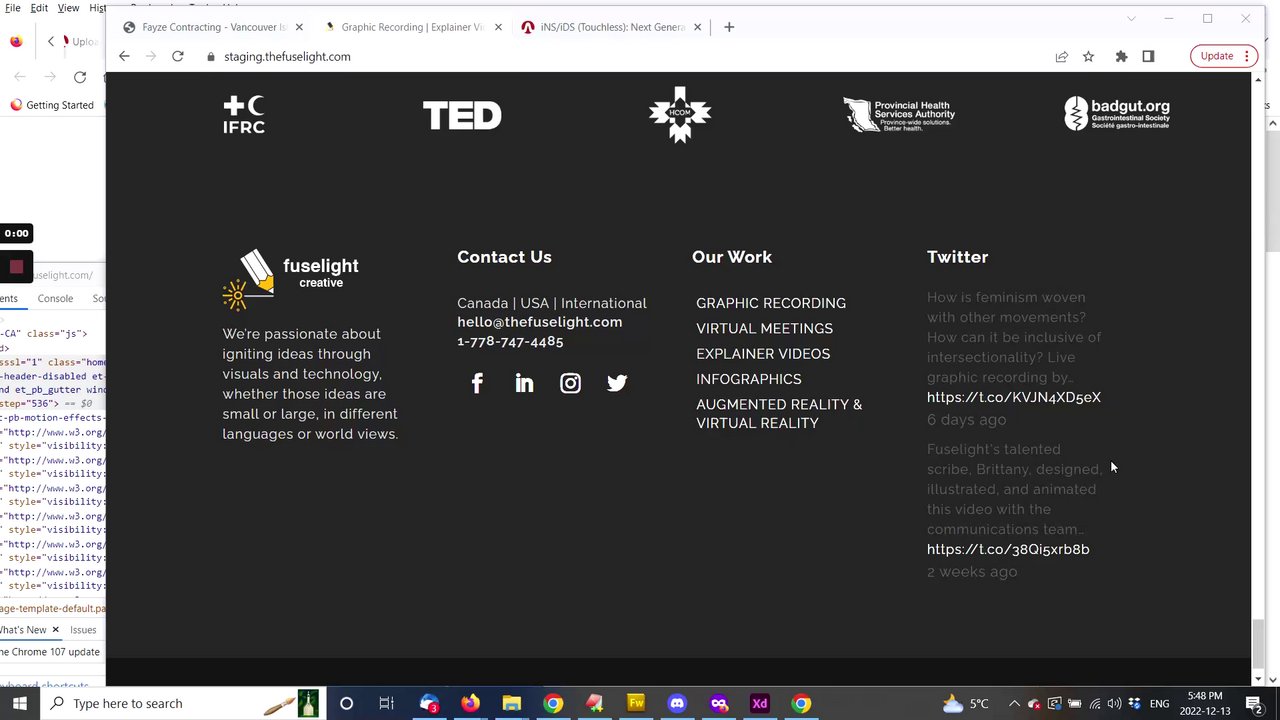1280x720 pixels.
Task: Show hidden system tray icons
Action: coord(1013,703)
